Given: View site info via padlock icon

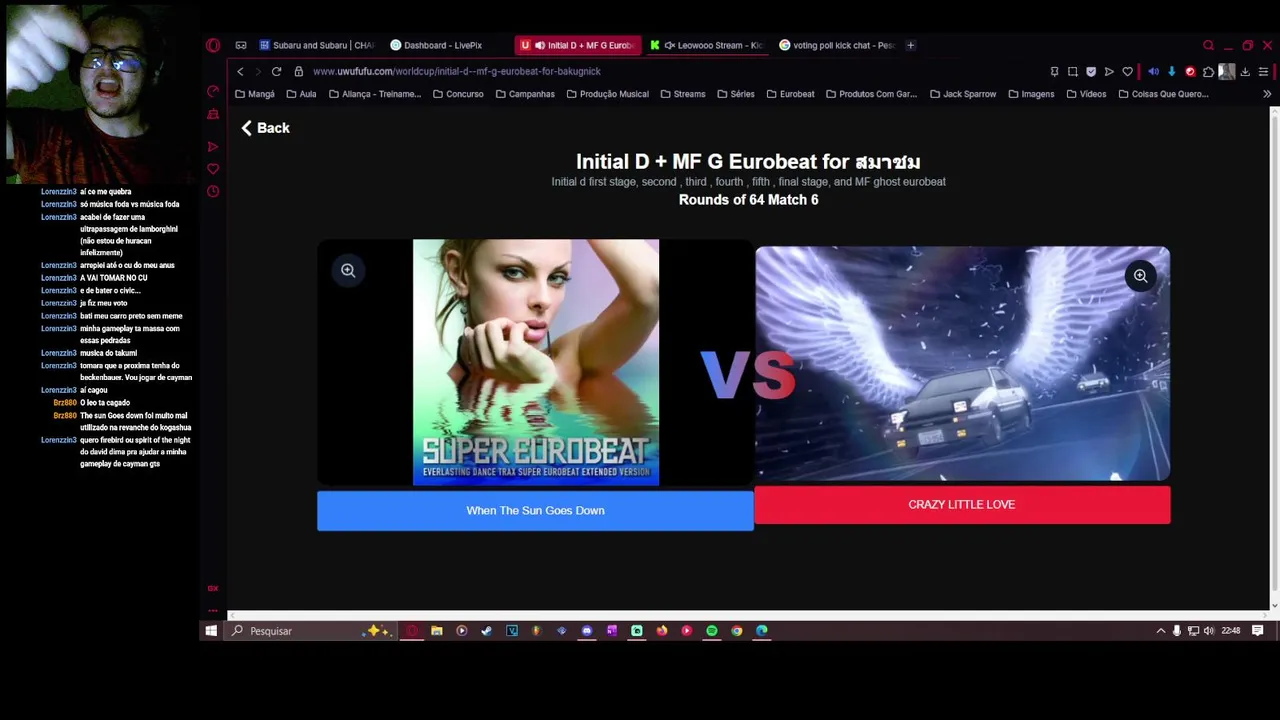Looking at the screenshot, I should tap(298, 71).
